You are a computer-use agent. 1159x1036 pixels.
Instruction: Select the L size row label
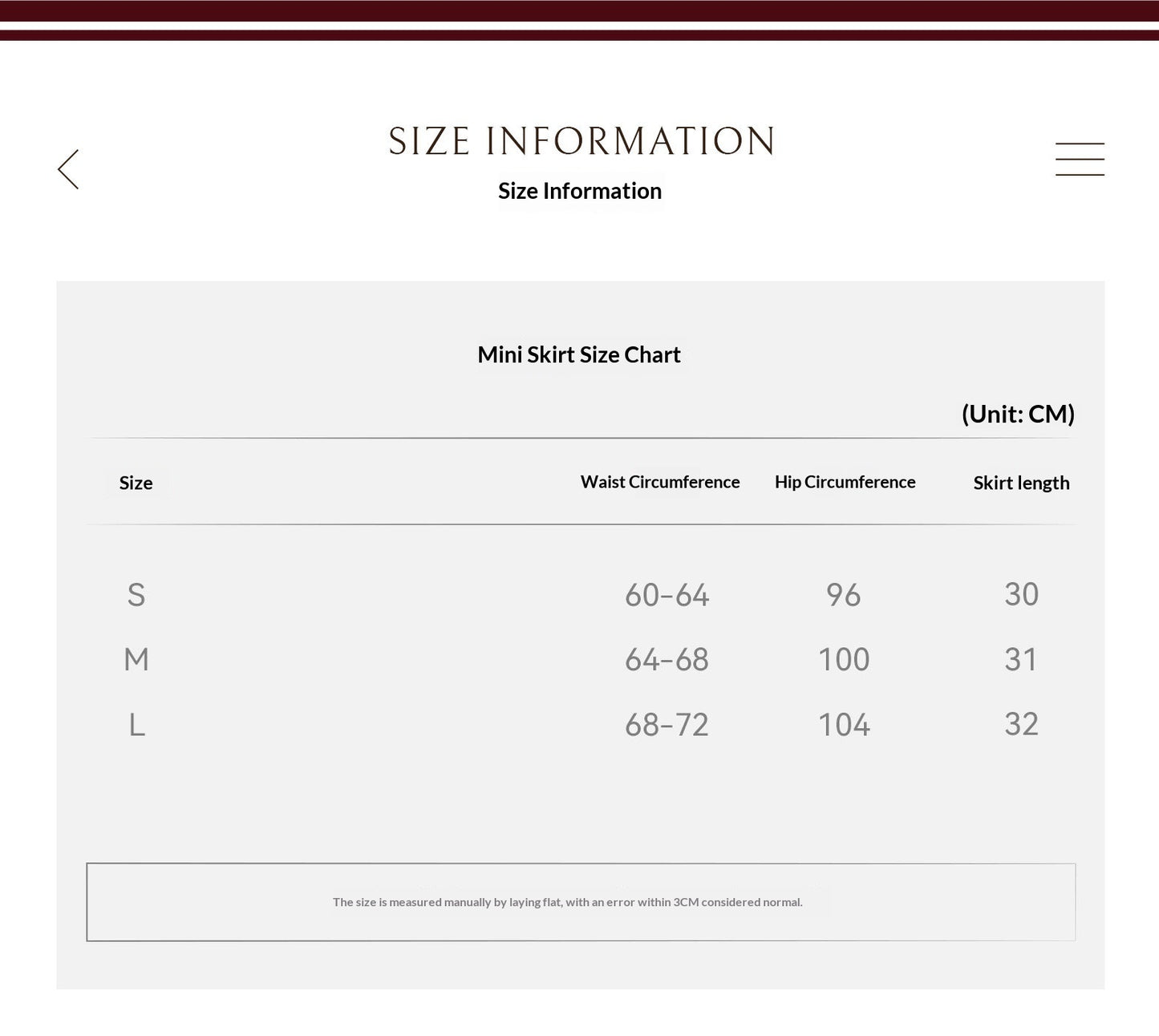137,725
